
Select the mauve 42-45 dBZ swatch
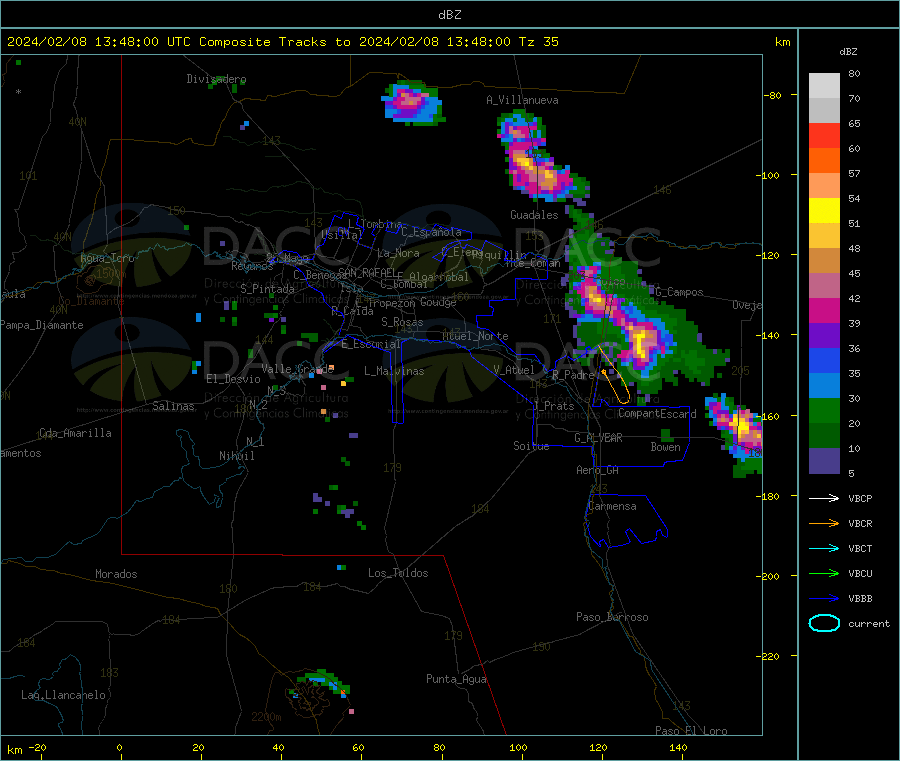(x=824, y=286)
